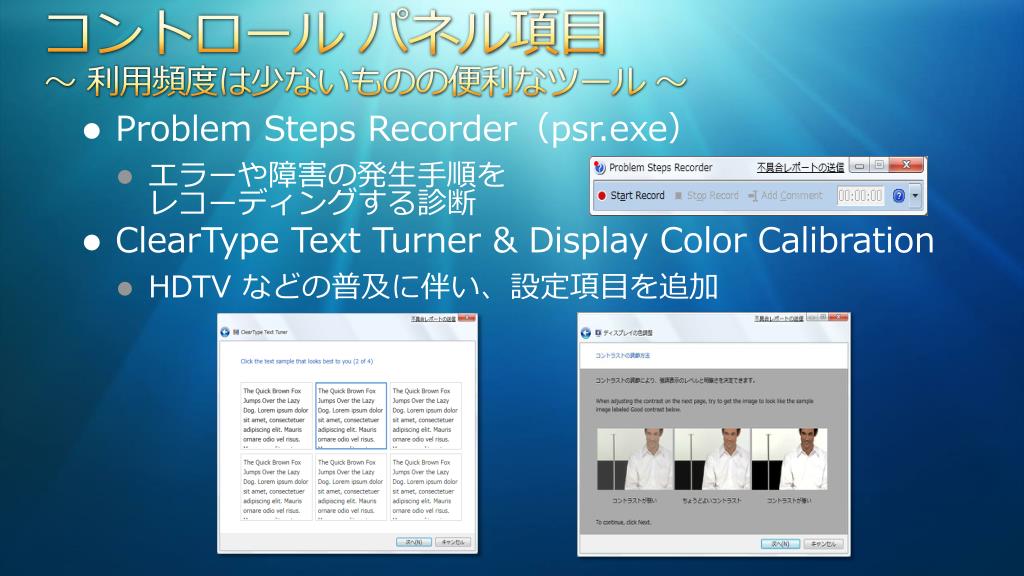Click the disabled maximize button of Problem Steps Recorder
1024x576 pixels.
[x=879, y=165]
